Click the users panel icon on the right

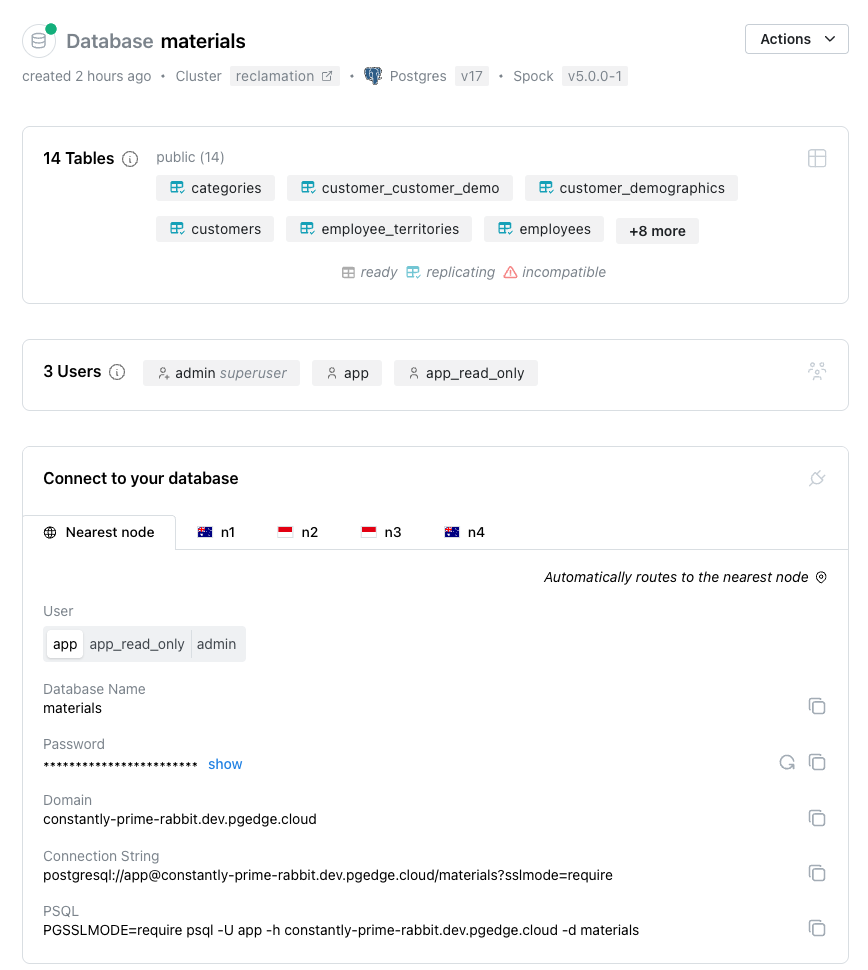pyautogui.click(x=817, y=370)
